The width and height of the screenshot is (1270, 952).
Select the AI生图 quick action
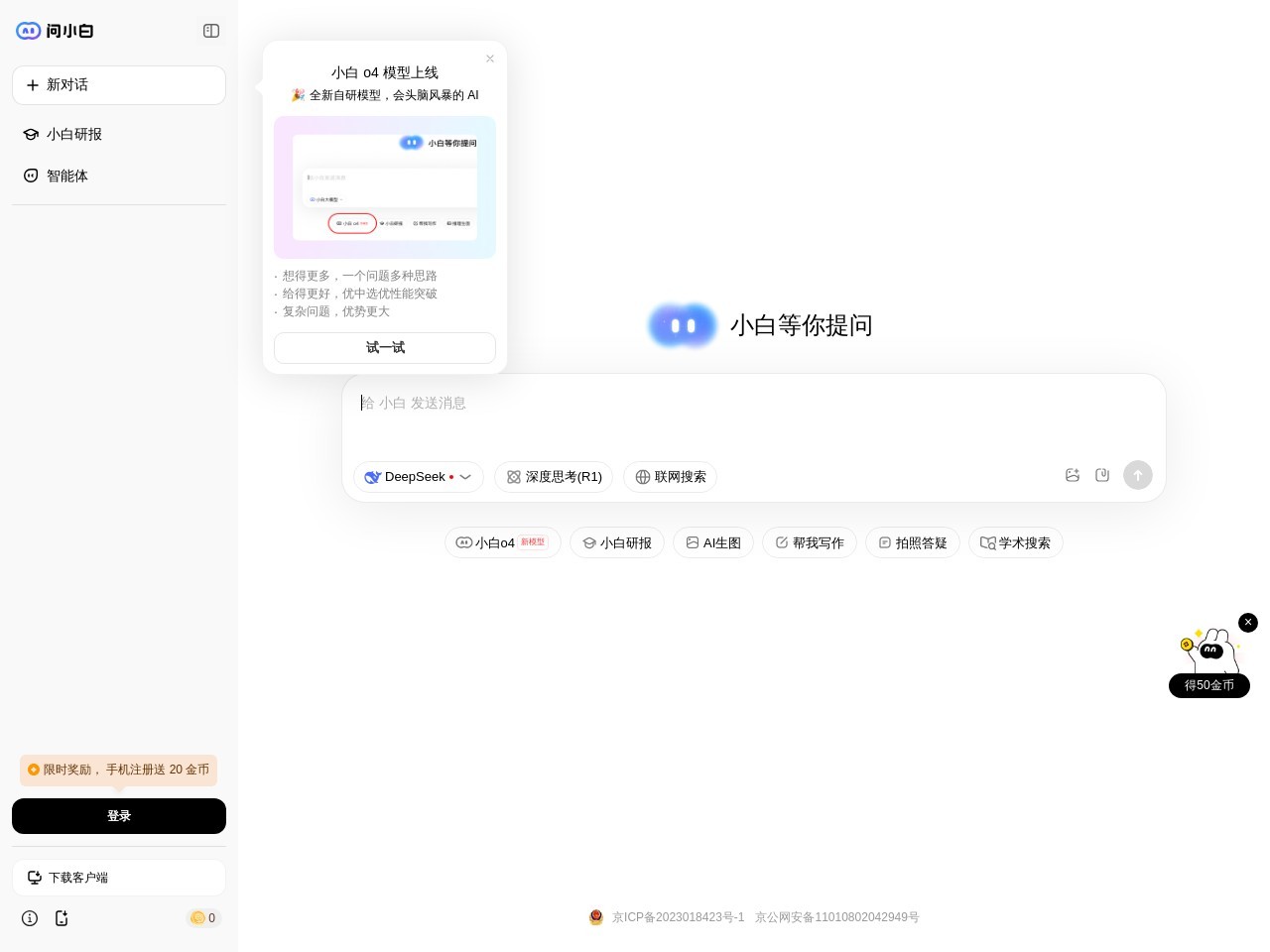pos(713,542)
